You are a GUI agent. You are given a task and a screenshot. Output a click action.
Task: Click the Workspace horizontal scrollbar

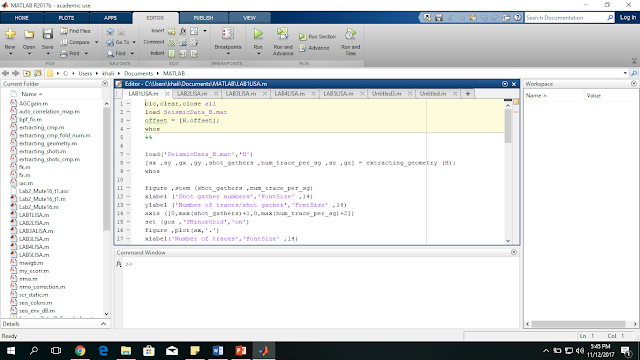pyautogui.click(x=581, y=324)
